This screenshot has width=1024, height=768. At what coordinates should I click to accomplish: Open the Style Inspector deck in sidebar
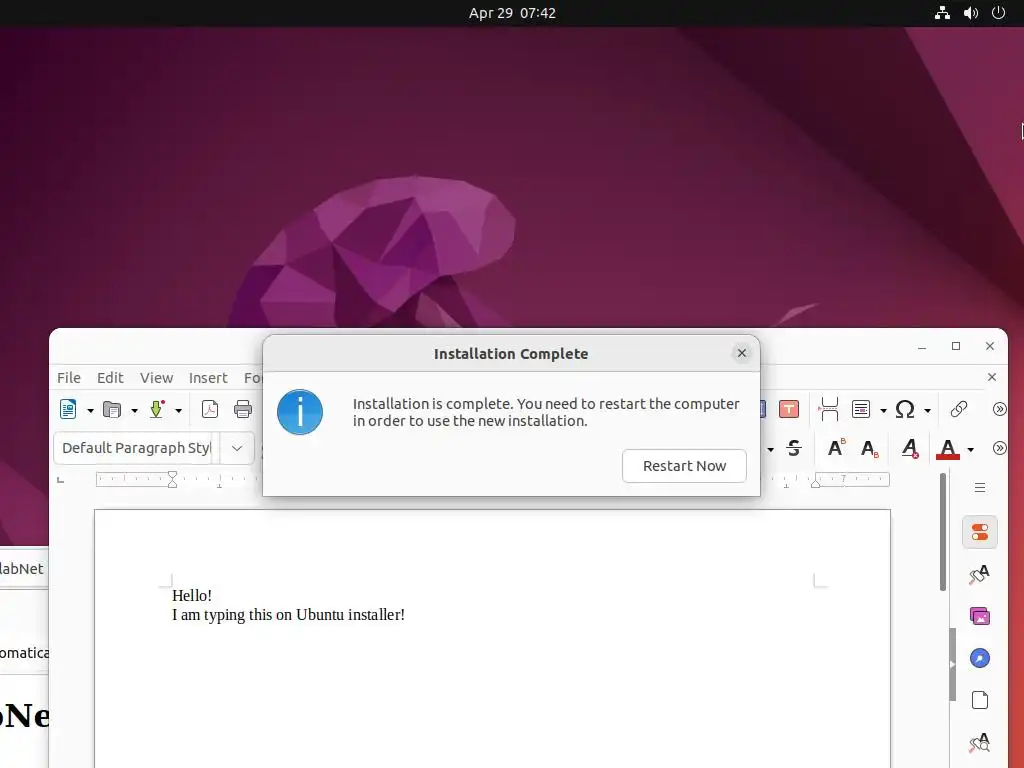(980, 743)
